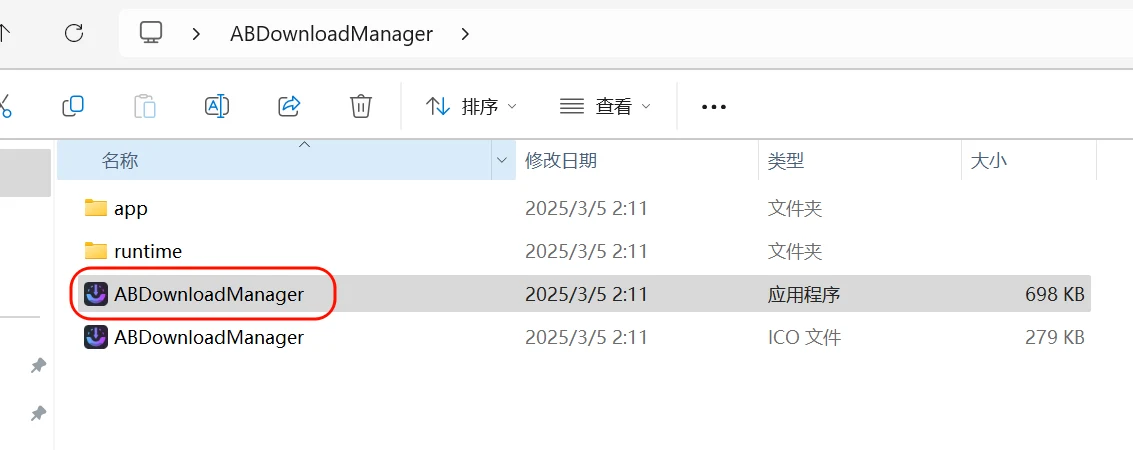Click the ABDownloadManager ICO file icon
This screenshot has height=450, width=1133.
(96, 337)
